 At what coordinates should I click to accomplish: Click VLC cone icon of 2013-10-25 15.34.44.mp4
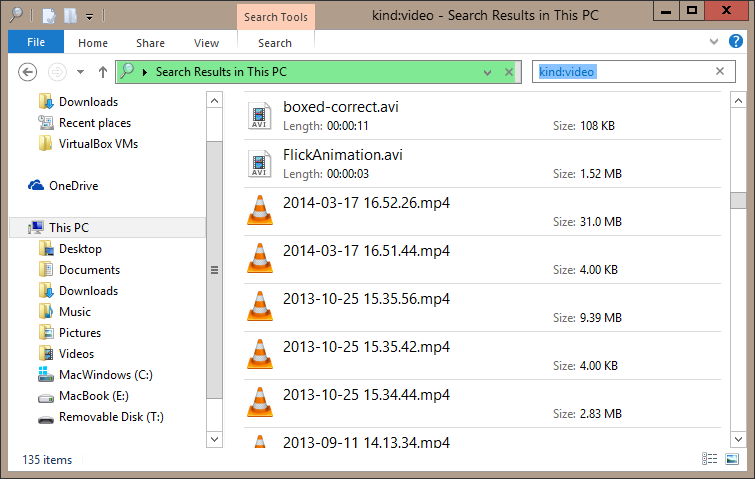(260, 402)
